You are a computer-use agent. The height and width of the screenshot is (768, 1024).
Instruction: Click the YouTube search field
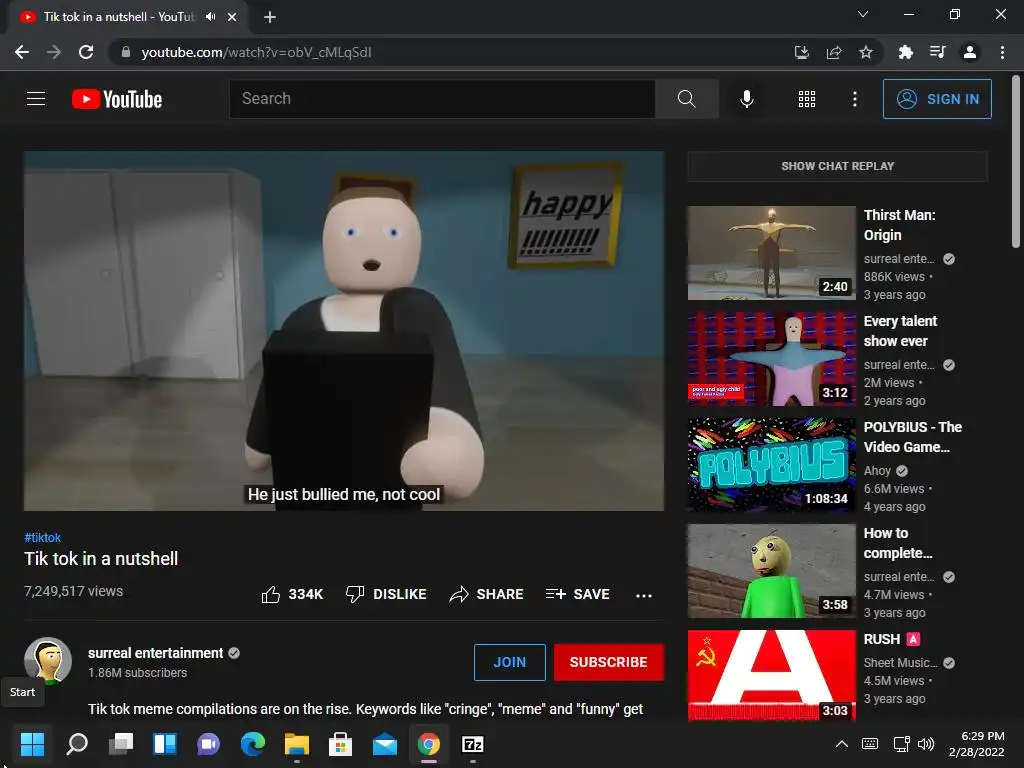(x=442, y=99)
